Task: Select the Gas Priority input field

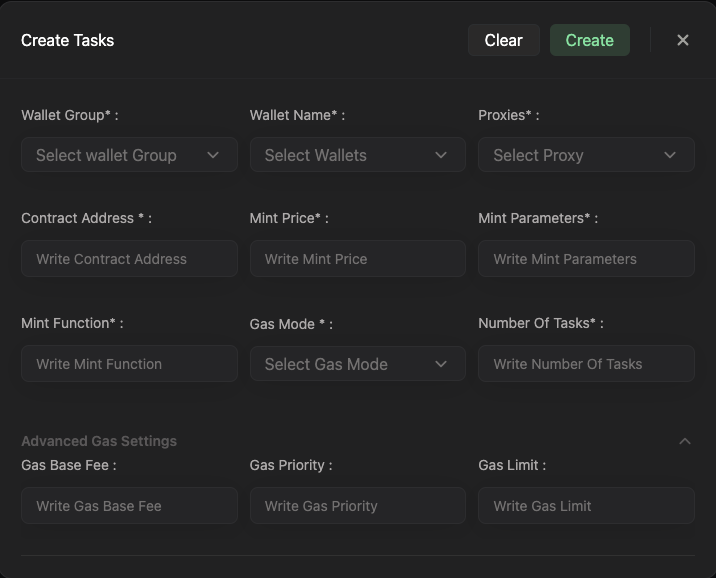Action: click(357, 506)
